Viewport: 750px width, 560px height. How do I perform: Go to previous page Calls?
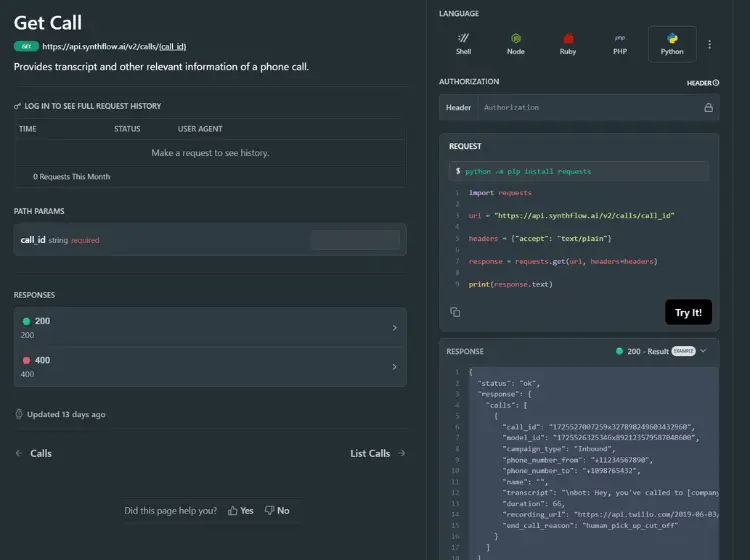coord(33,453)
